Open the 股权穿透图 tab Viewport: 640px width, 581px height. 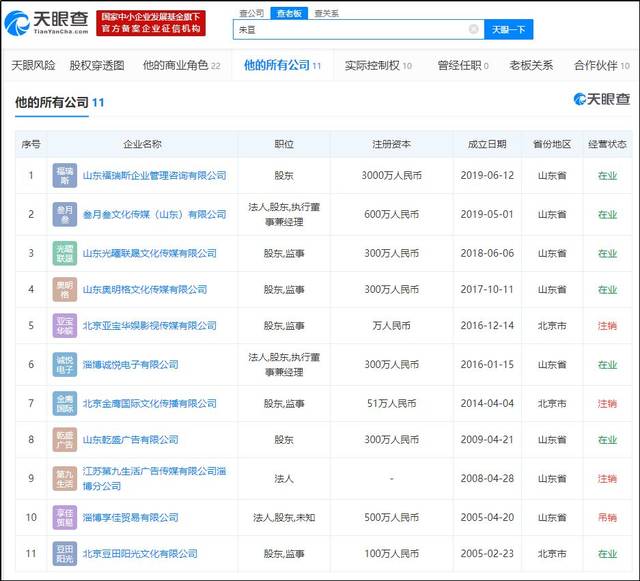[97, 66]
